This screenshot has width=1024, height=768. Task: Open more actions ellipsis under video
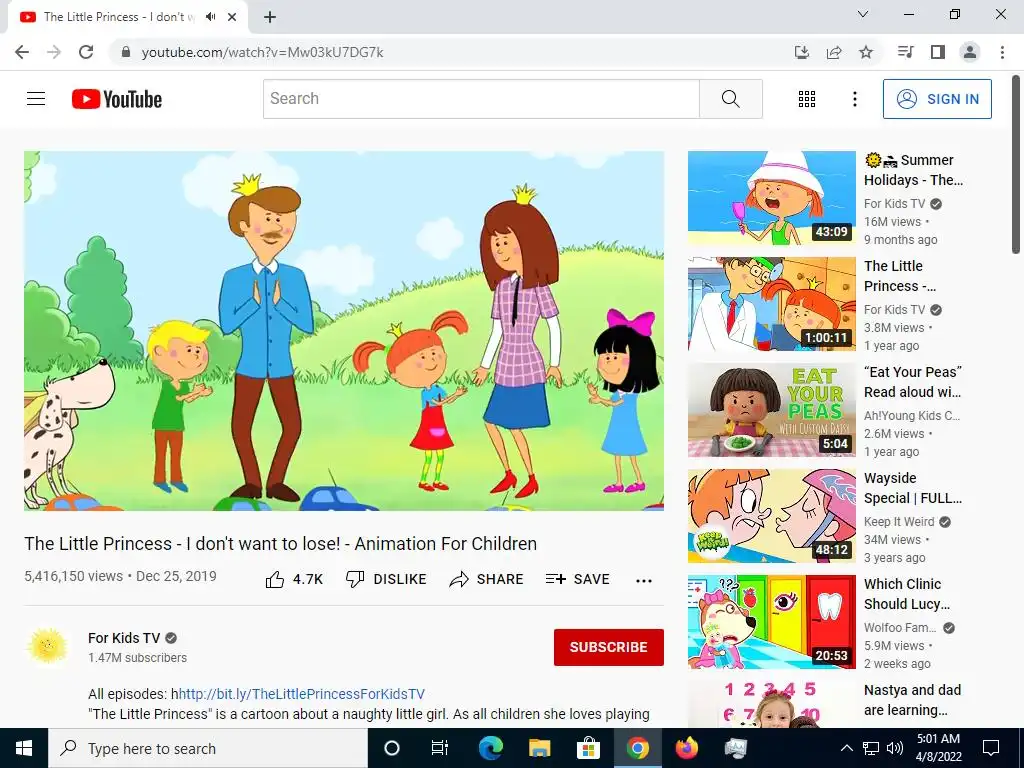[644, 581]
